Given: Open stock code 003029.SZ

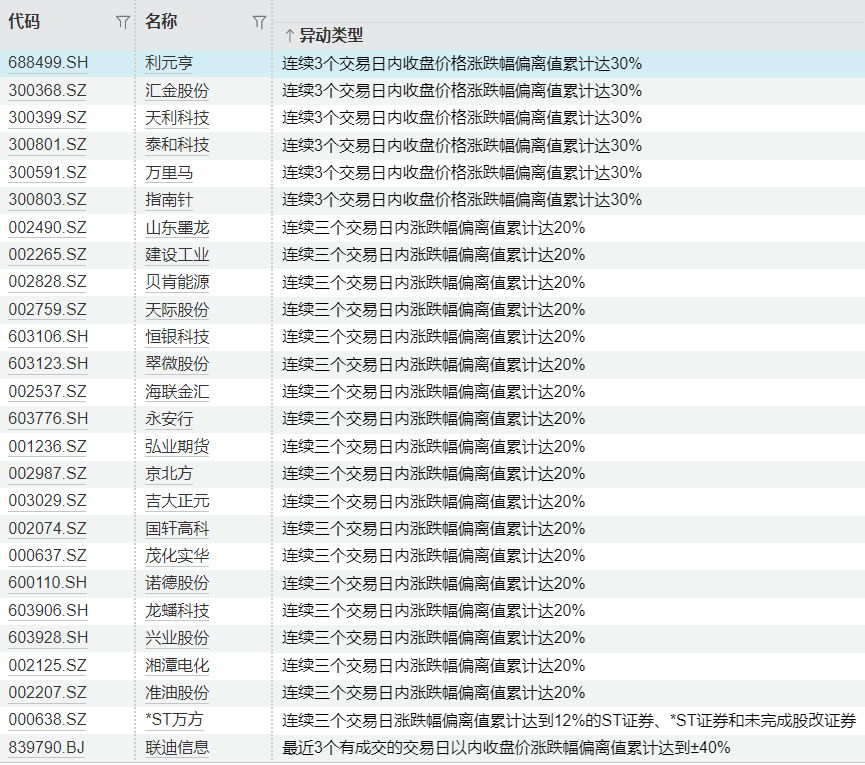Looking at the screenshot, I should coord(47,501).
